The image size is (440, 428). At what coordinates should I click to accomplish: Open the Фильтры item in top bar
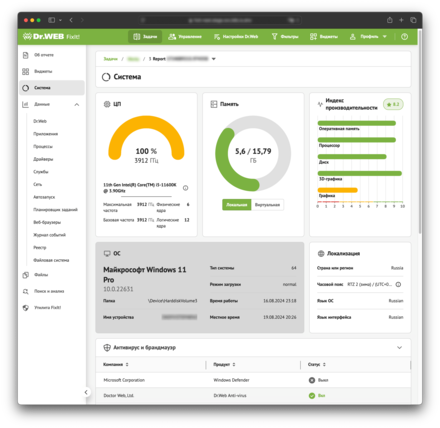285,37
